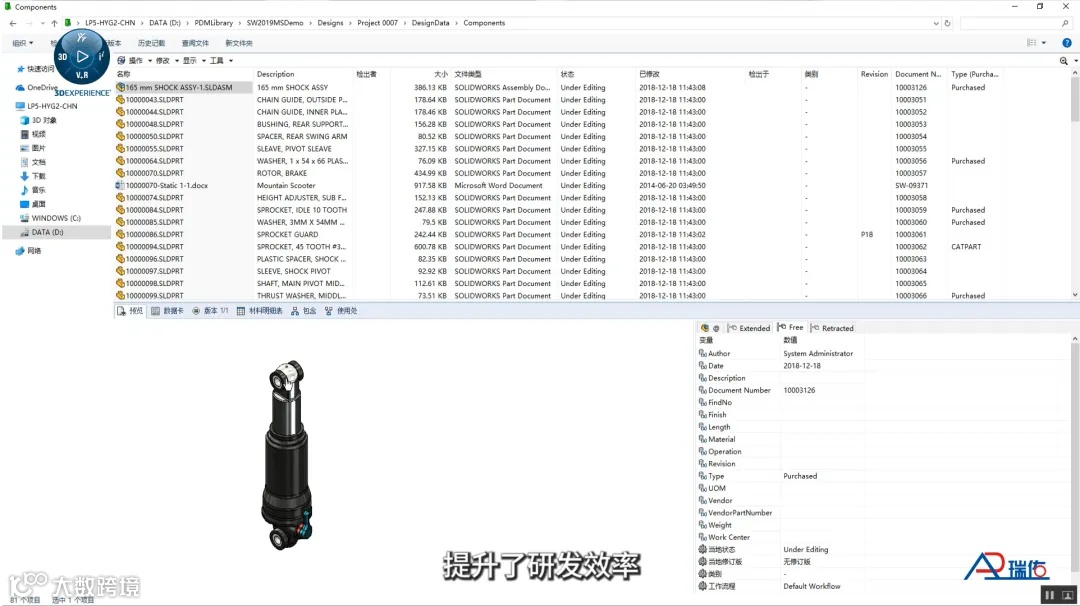Click the Music folder icon
Viewport: 1080px width, 606px height.
coord(25,190)
